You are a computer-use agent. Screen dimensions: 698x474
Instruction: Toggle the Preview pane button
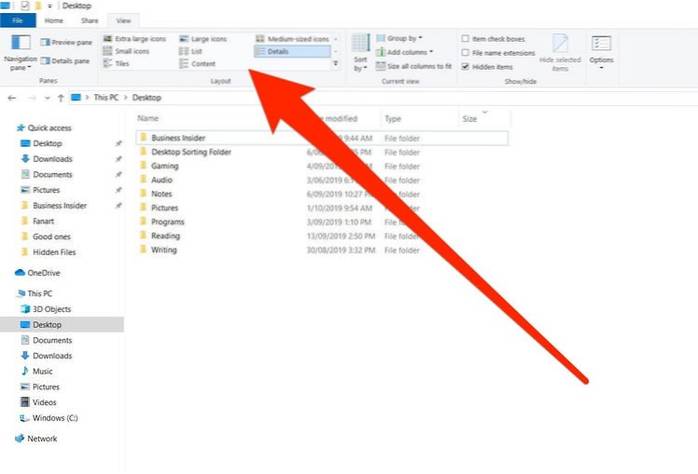pos(66,42)
